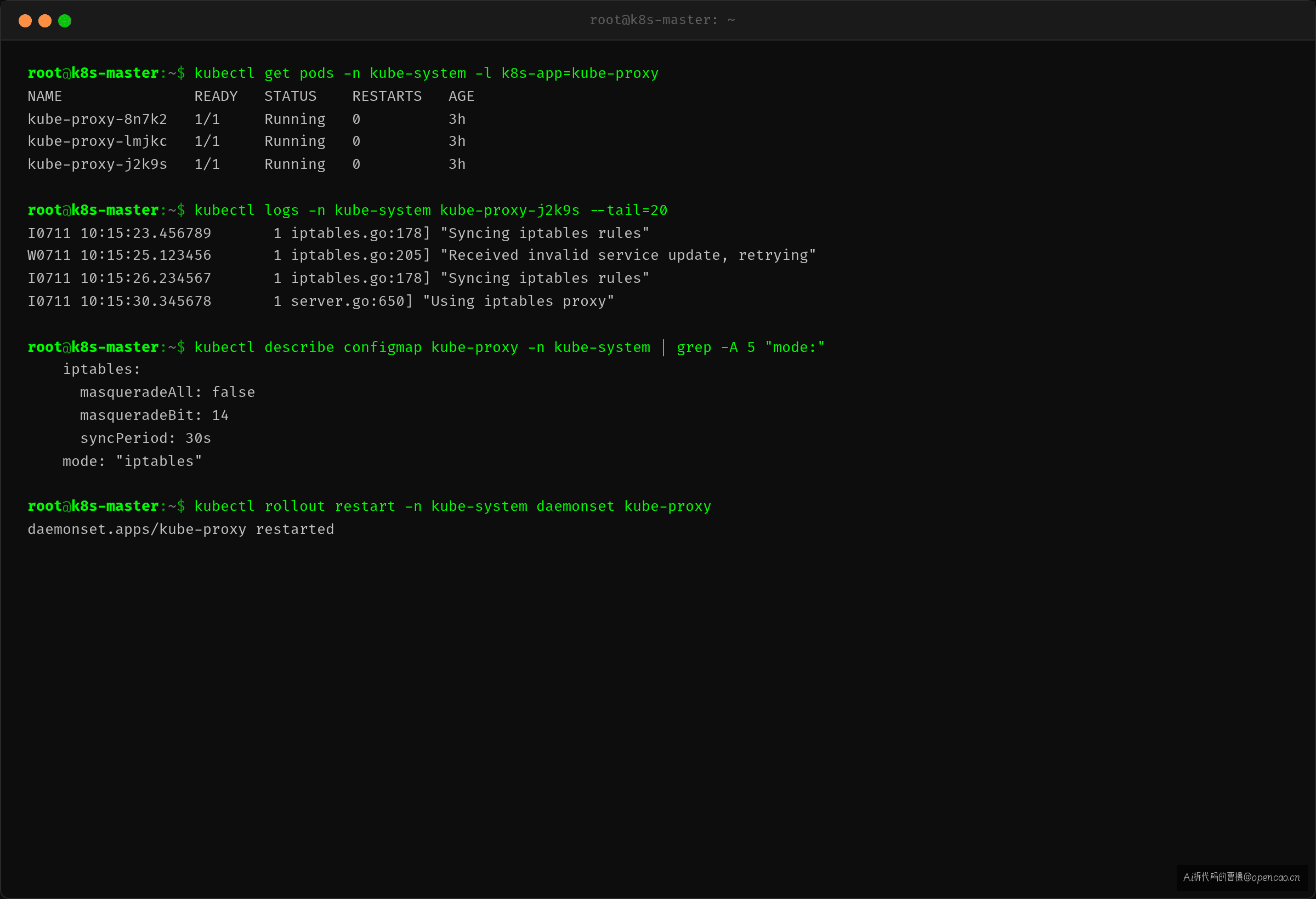Click the masqueradeAll: false line
The width and height of the screenshot is (1316, 899).
tap(168, 392)
